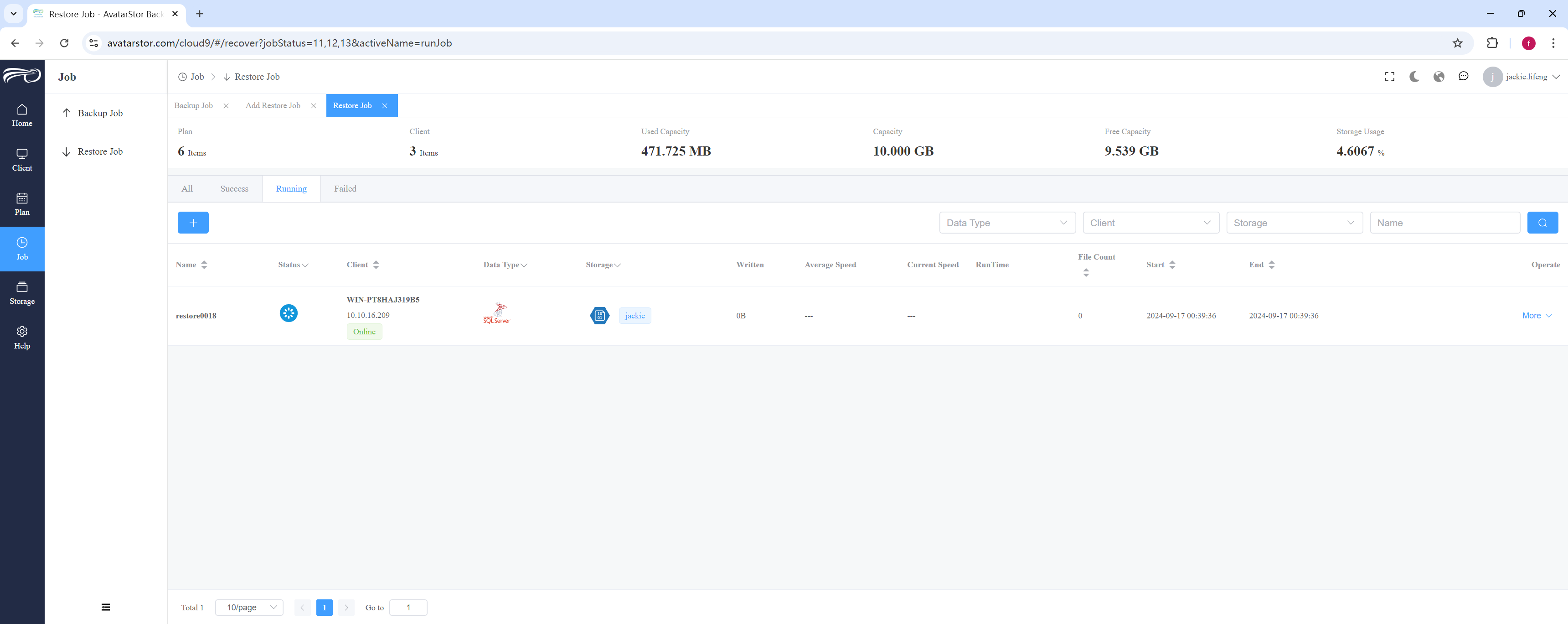Open Backup Job in Job menu
Viewport: 1568px width, 624px height.
[100, 113]
